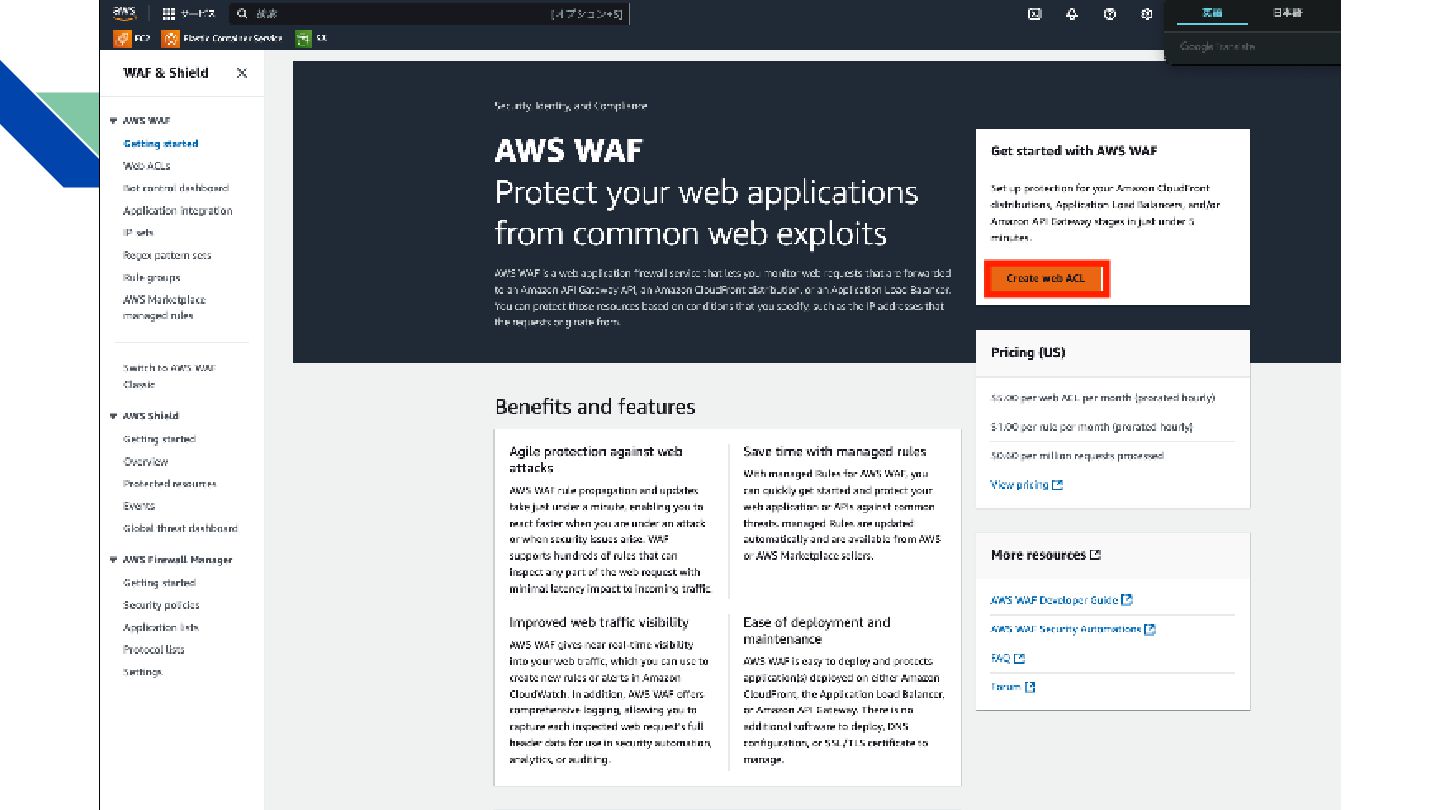
Task: Open Global threat dashboard
Action: coord(181,528)
